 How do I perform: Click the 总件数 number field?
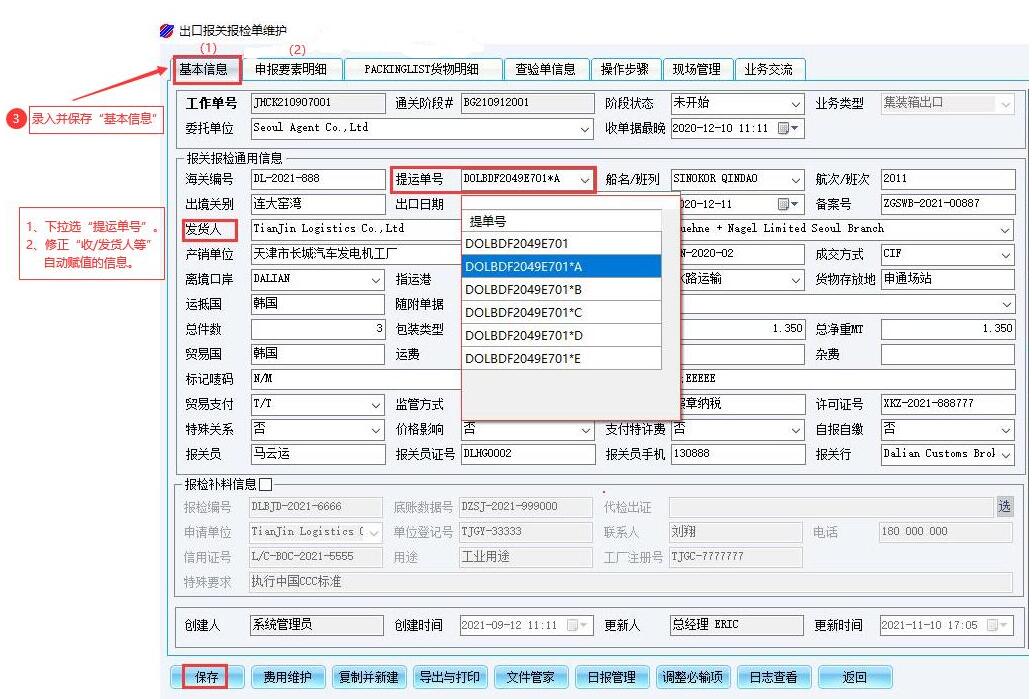coord(317,329)
